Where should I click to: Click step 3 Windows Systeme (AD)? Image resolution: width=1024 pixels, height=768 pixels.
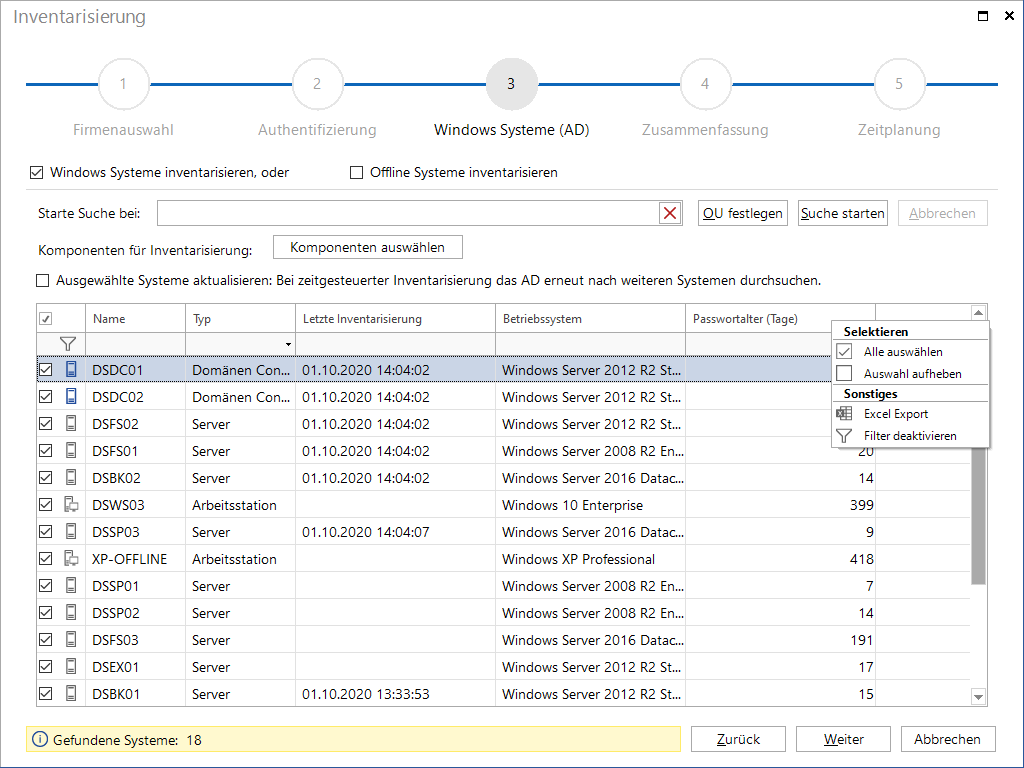pos(511,84)
